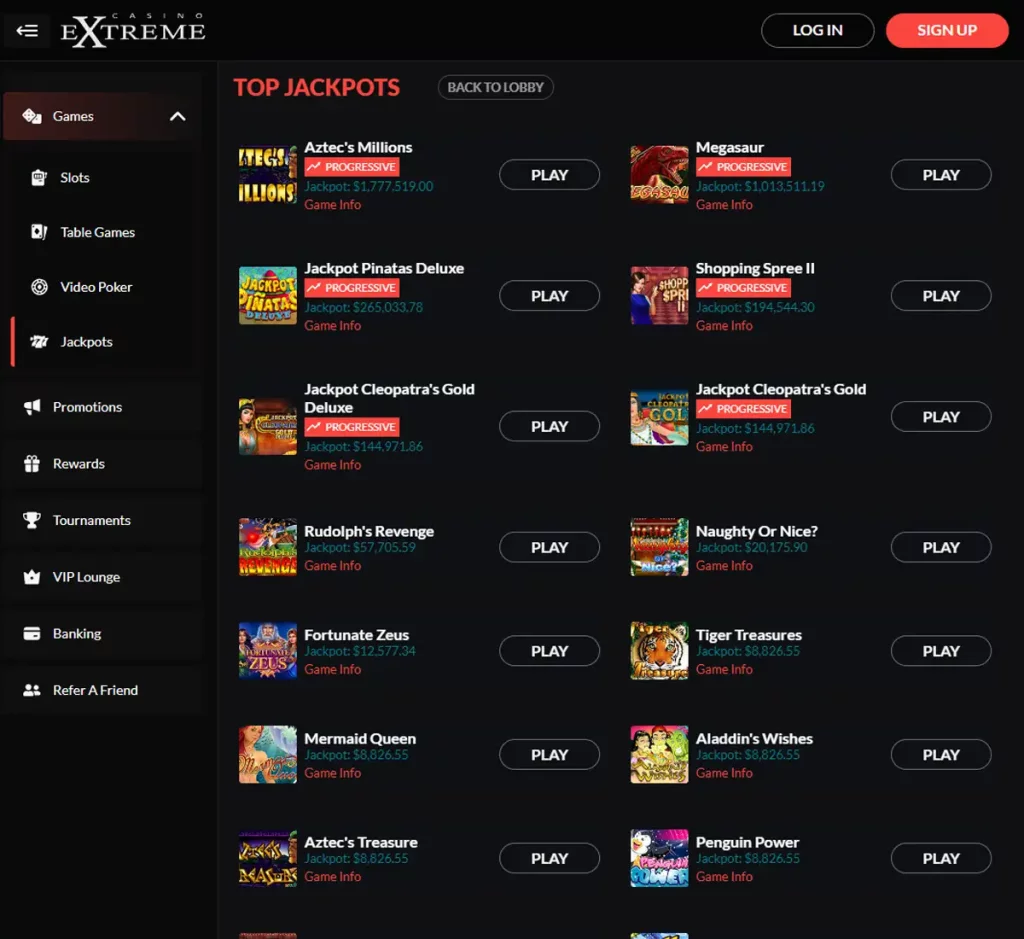
Task: Select the Table Games playing card icon
Action: [x=37, y=232]
